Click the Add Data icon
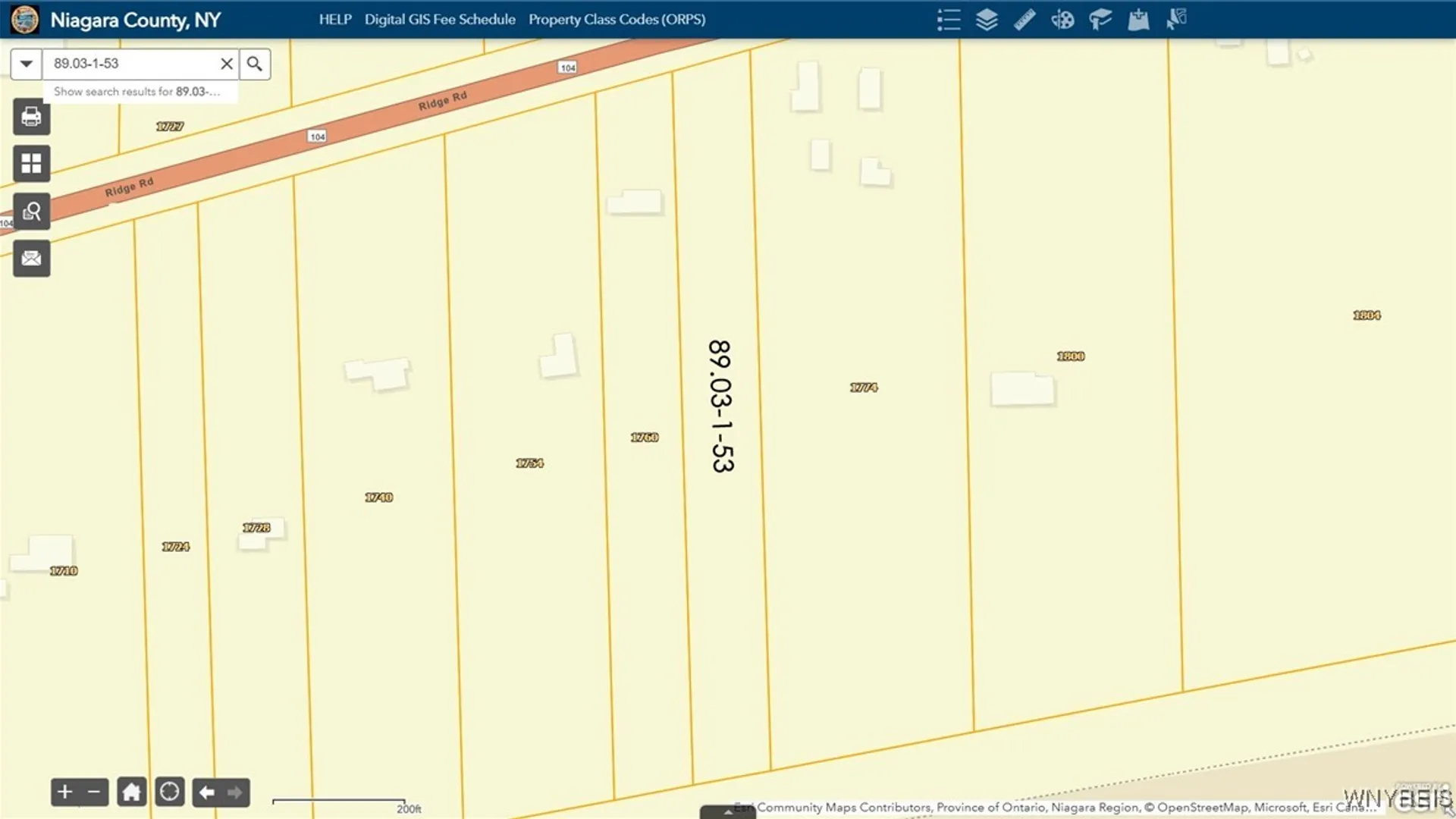Image resolution: width=1456 pixels, height=819 pixels. pos(1137,20)
